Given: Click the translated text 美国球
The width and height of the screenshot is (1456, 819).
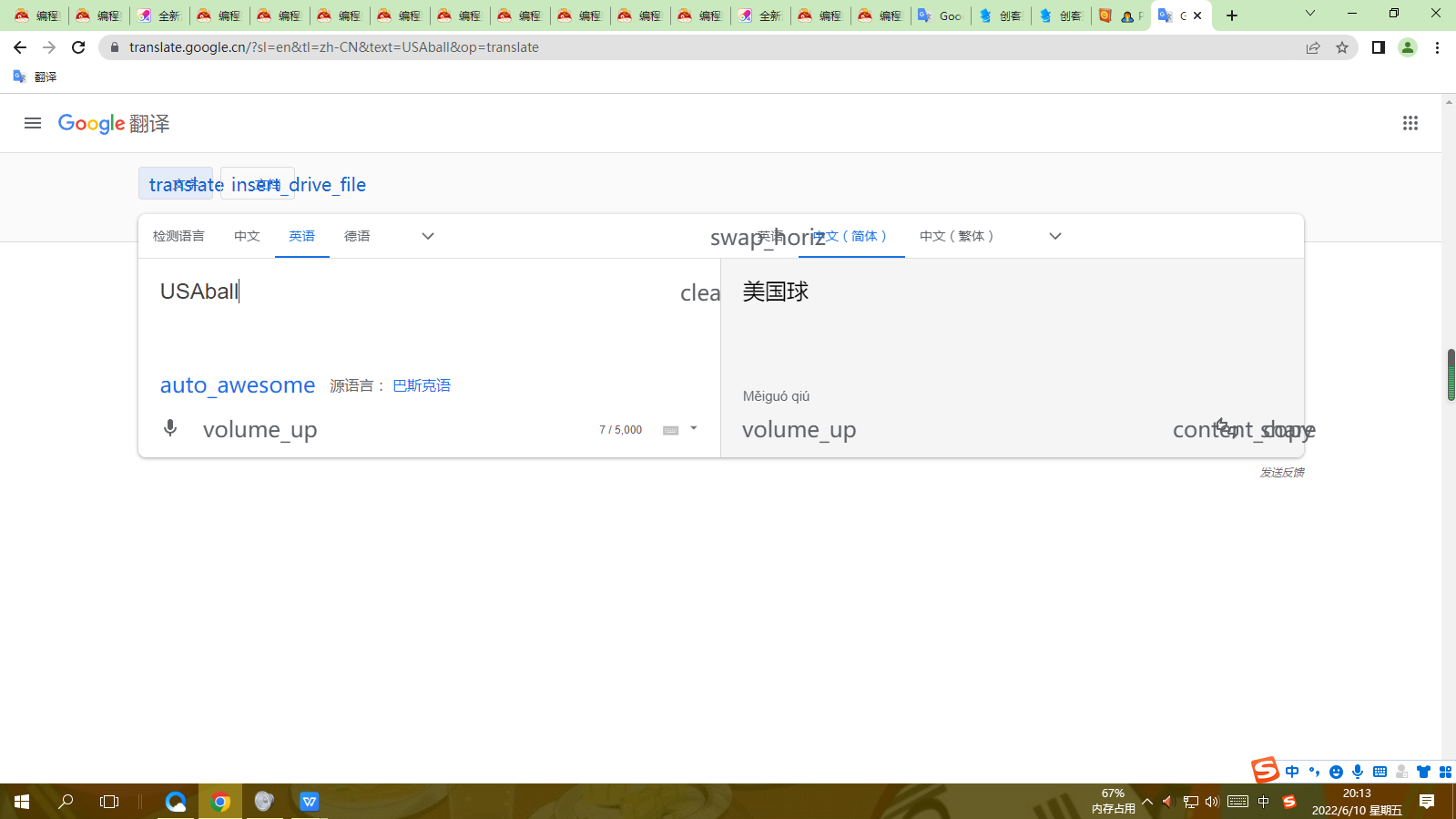Looking at the screenshot, I should [776, 292].
